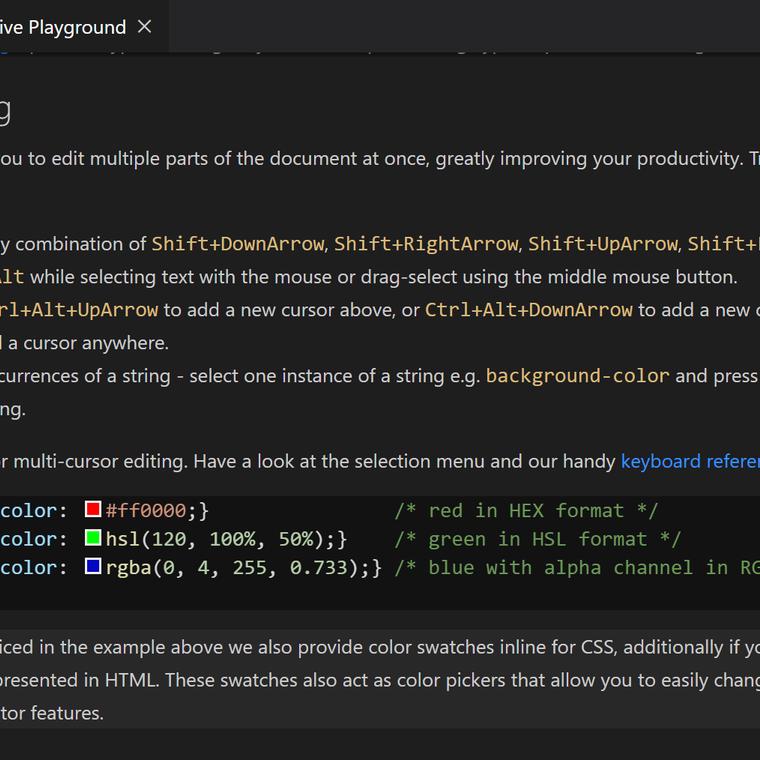The width and height of the screenshot is (760, 760).
Task: Click the Shift+UpArrow keybinding text
Action: click(x=602, y=244)
